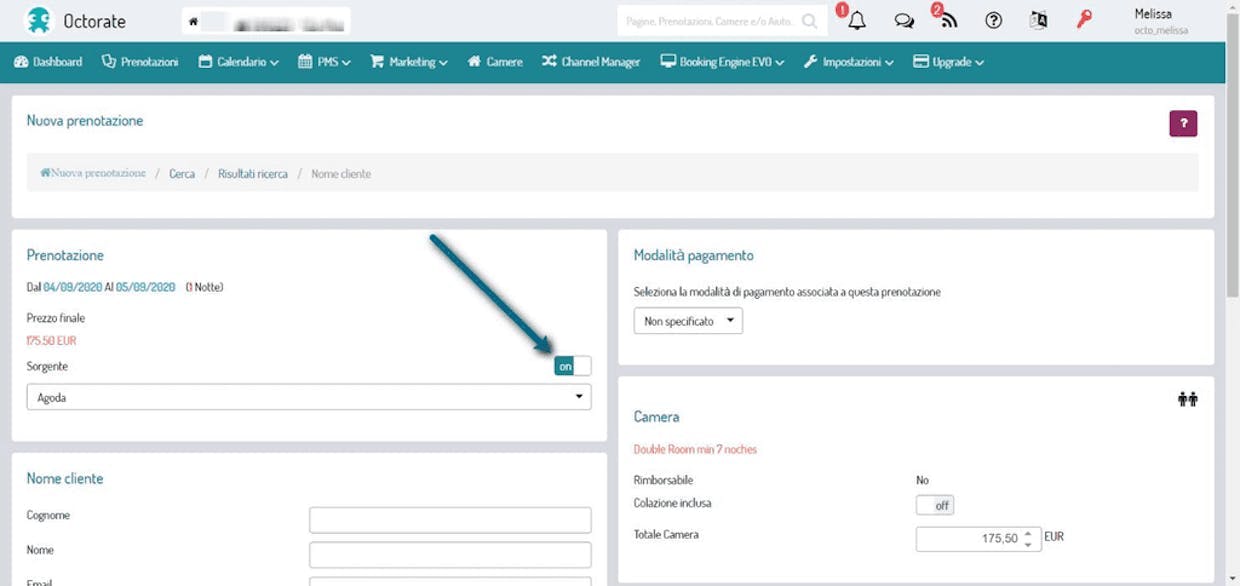Expand the Marketing menu
1240x586 pixels.
408,62
